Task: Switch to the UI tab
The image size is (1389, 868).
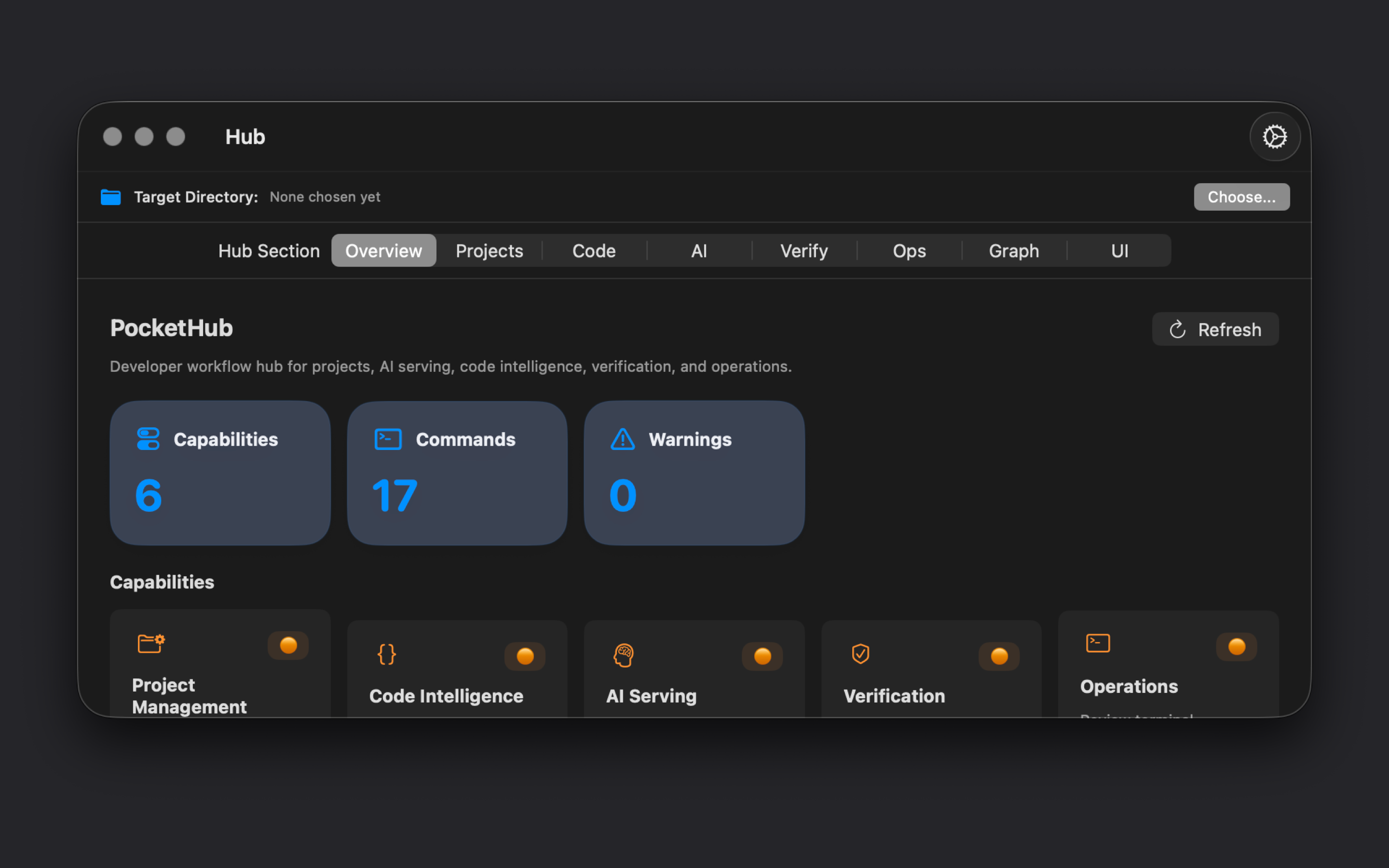Action: 1119,250
